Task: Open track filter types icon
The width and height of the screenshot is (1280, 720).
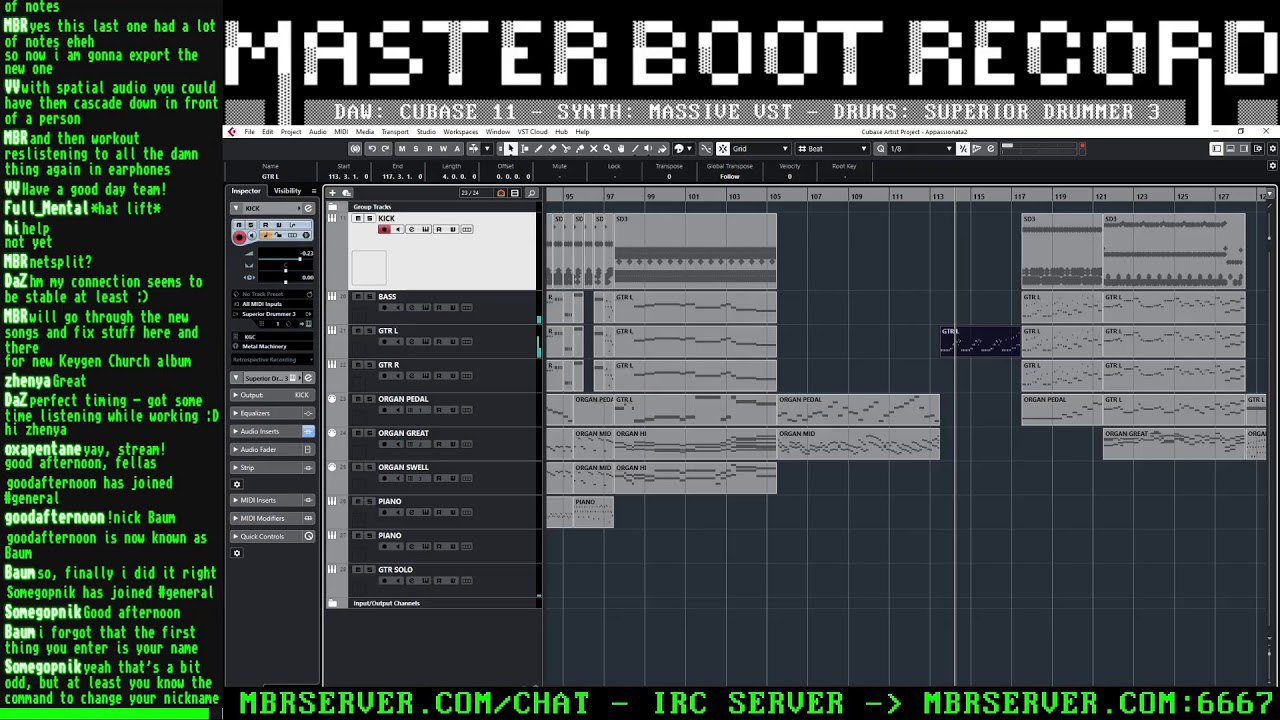Action: 515,193
